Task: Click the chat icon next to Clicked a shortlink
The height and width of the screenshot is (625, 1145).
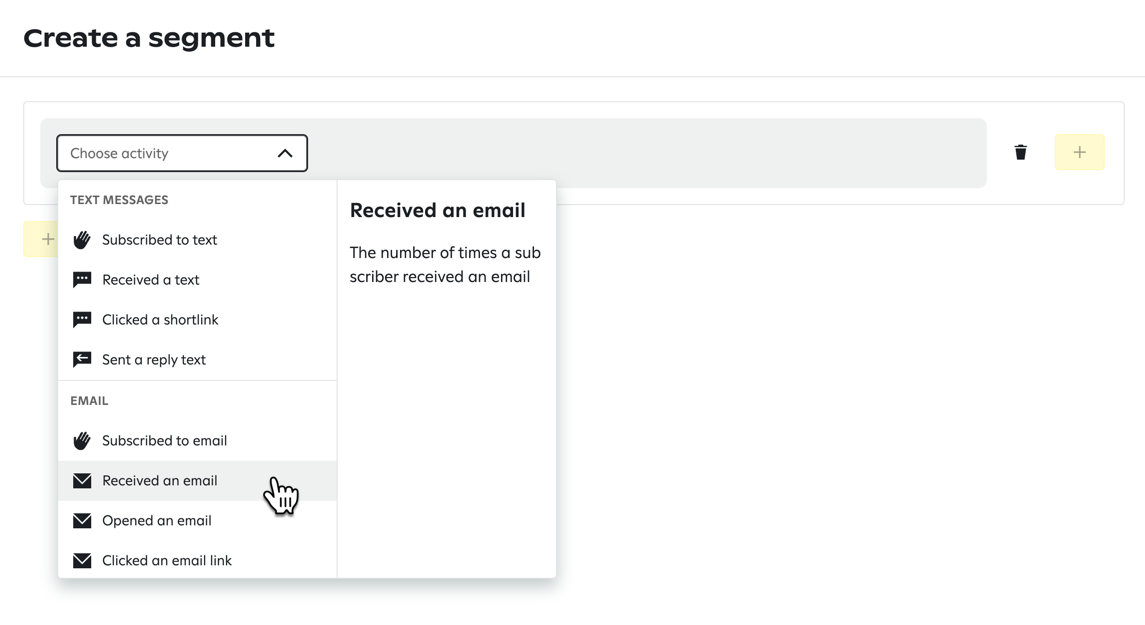Action: (81, 319)
